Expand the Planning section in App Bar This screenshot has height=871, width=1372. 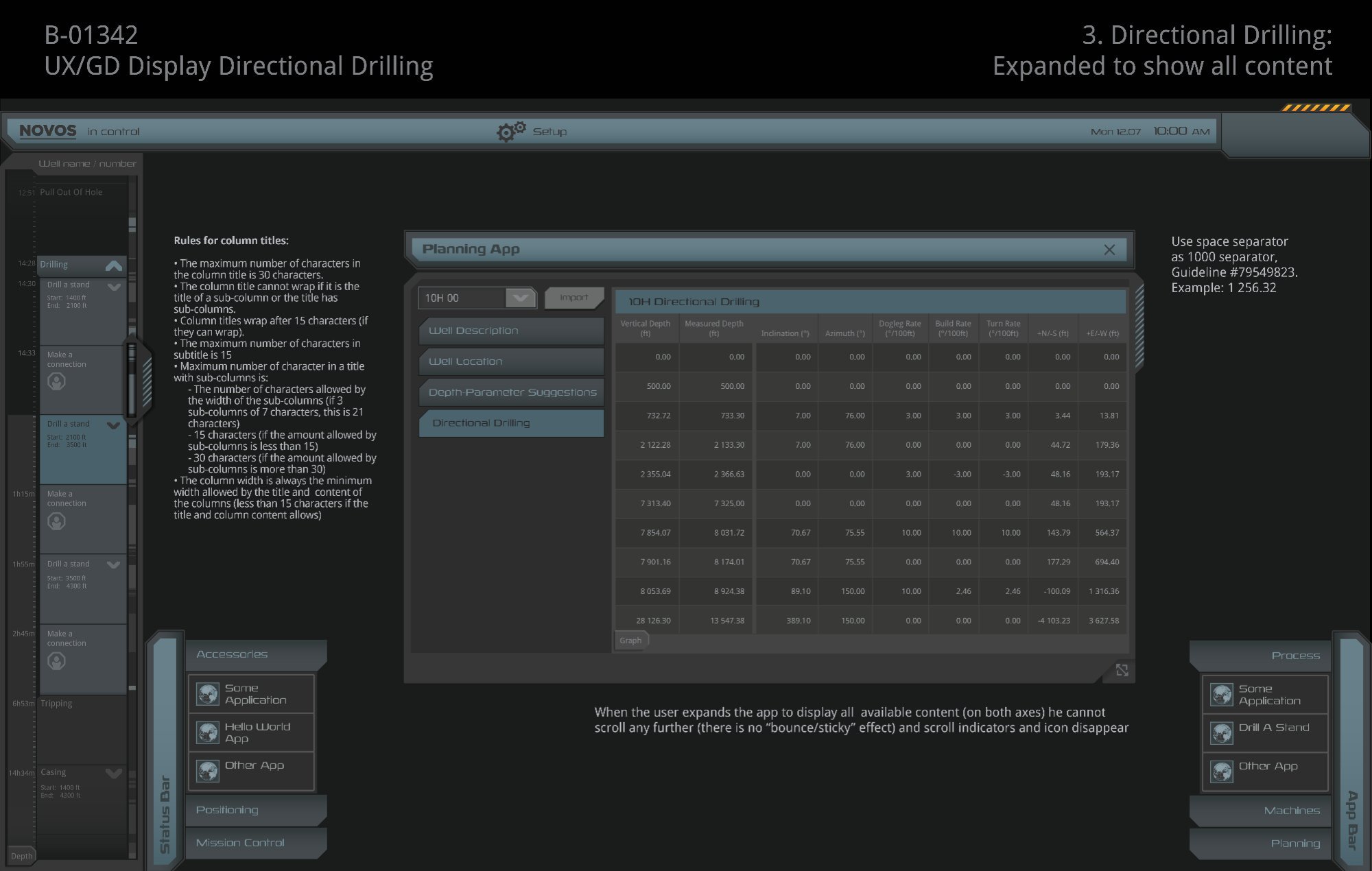pyautogui.click(x=1261, y=844)
